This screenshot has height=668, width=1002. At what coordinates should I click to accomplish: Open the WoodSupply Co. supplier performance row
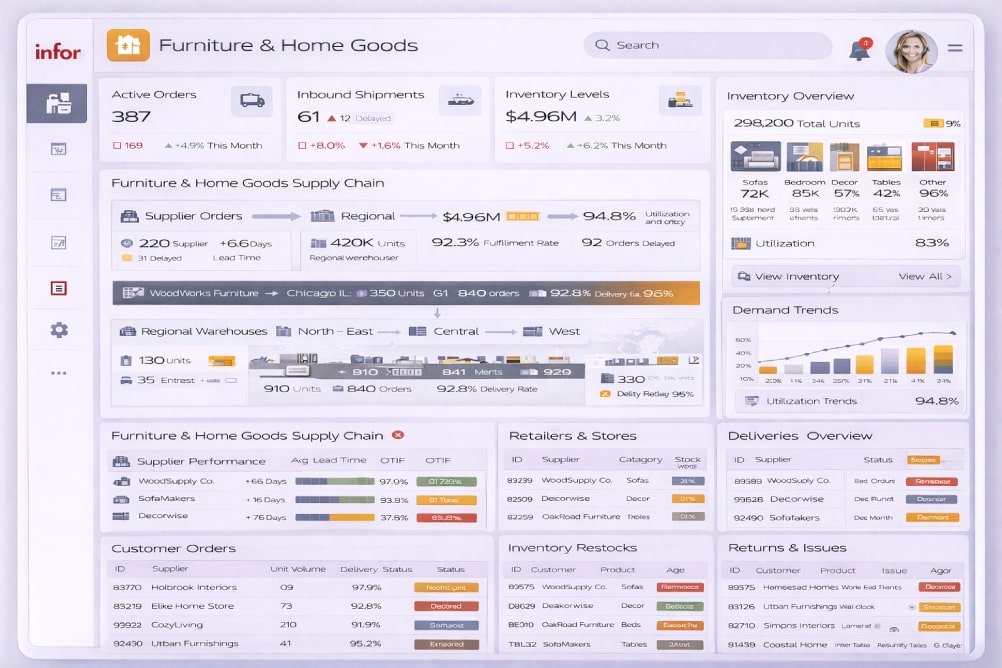coord(176,481)
